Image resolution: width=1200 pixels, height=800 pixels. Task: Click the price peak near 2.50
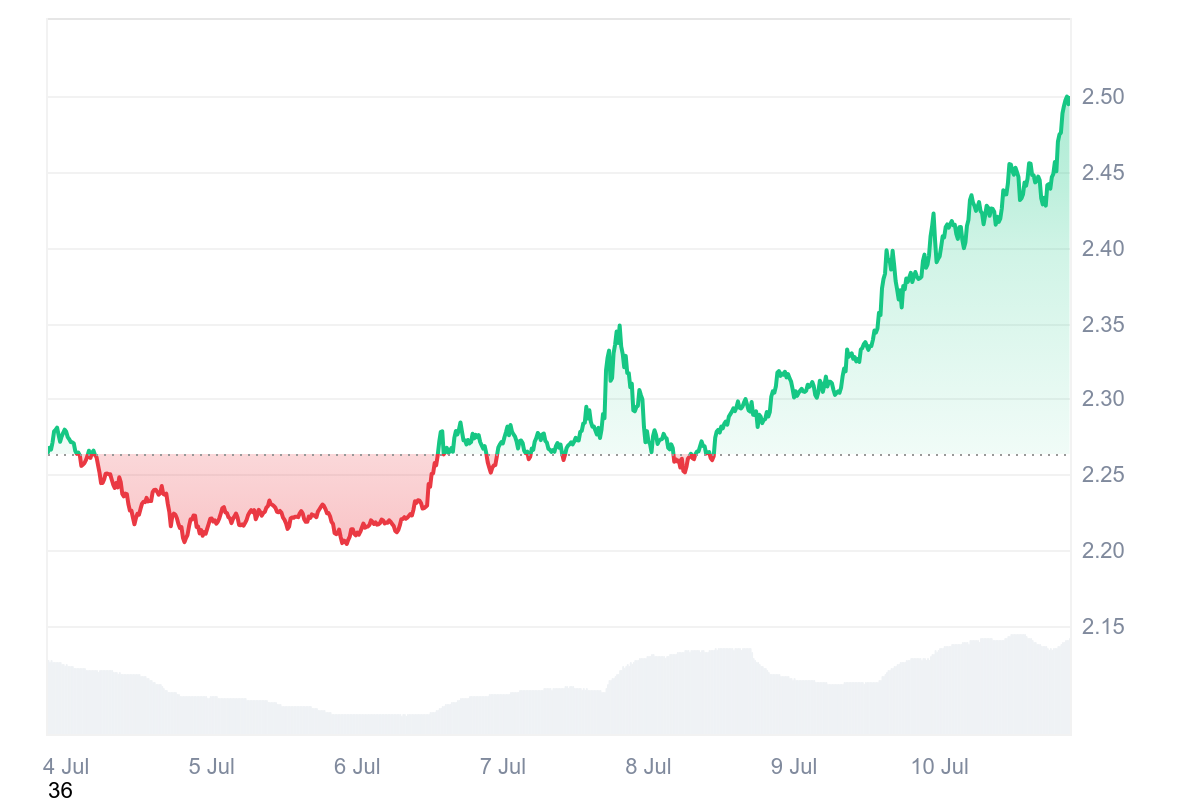click(x=1067, y=97)
